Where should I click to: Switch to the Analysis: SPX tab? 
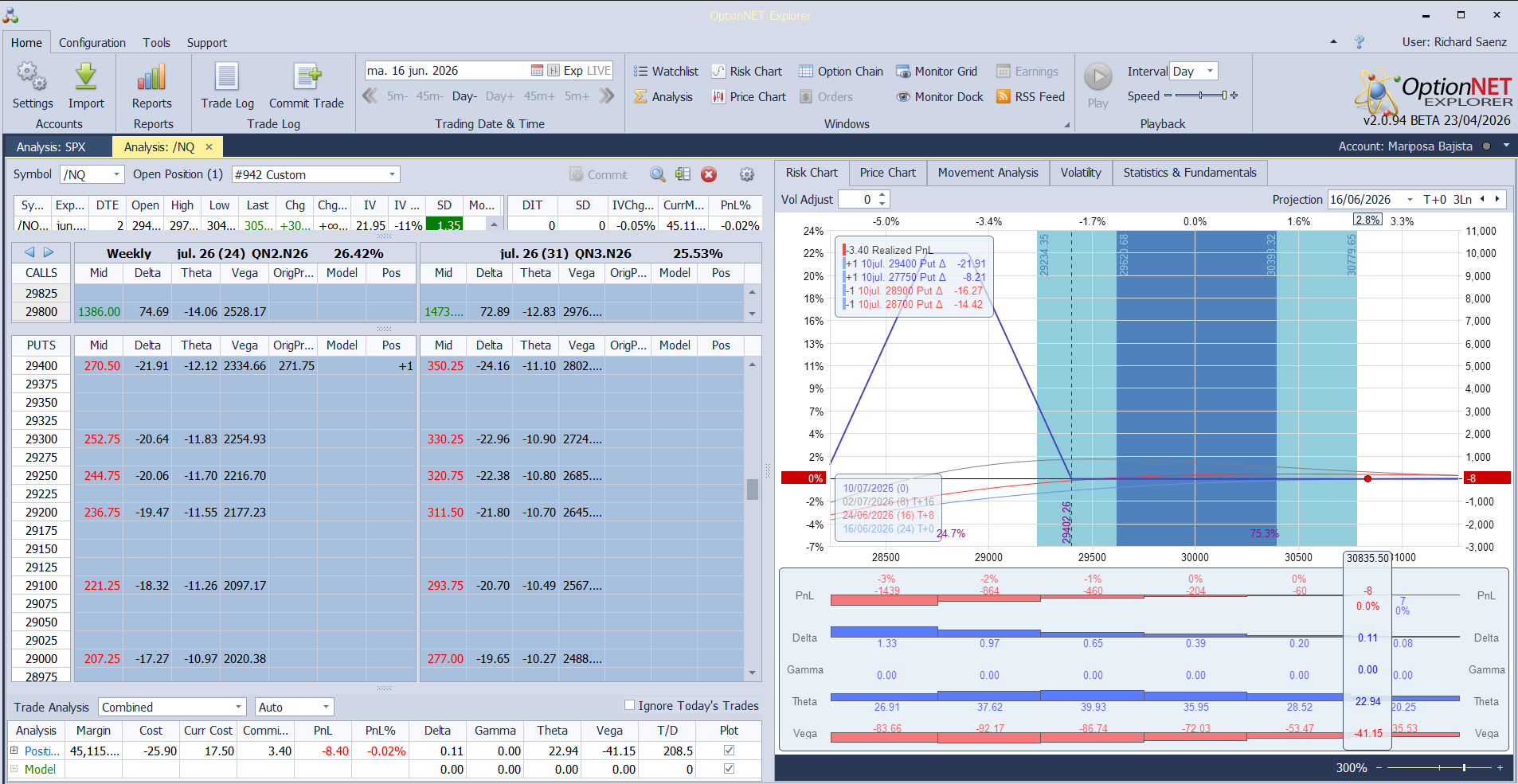[51, 147]
